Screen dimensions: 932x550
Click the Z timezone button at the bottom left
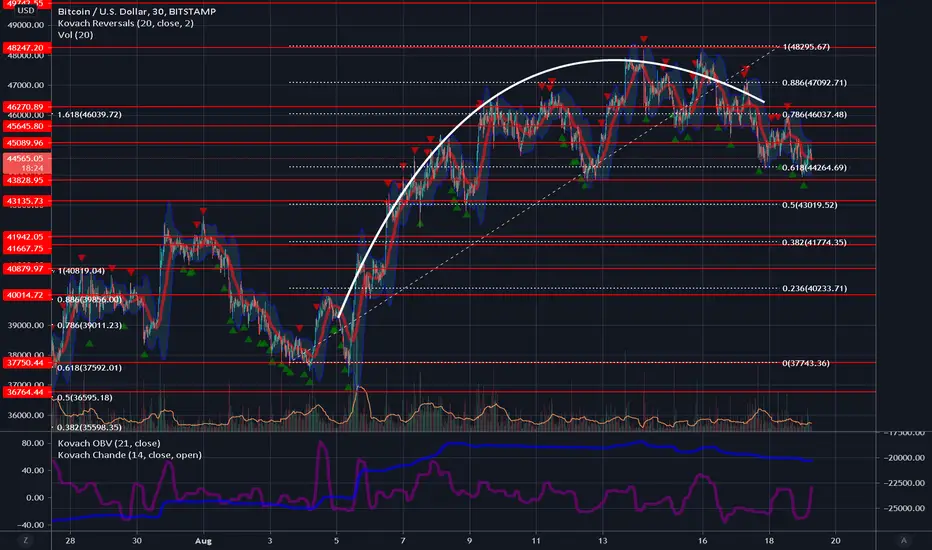pyautogui.click(x=26, y=540)
